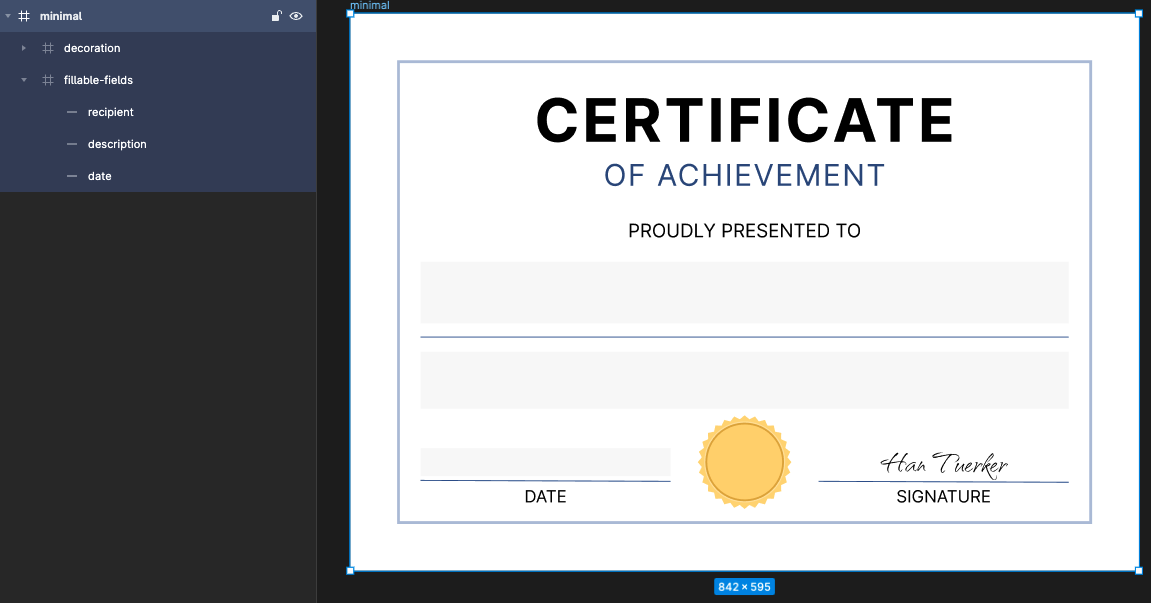This screenshot has height=603, width=1151.
Task: Collapse the fillable-fields layer group
Action: click(24, 80)
